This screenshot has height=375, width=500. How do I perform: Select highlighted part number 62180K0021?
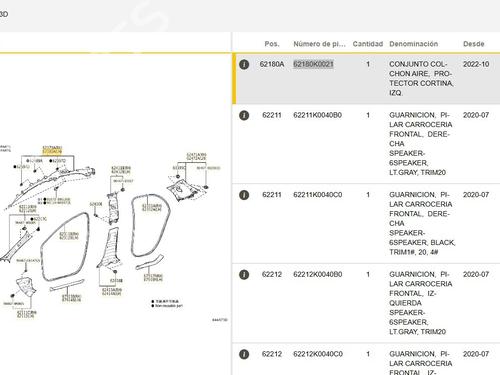coord(313,64)
